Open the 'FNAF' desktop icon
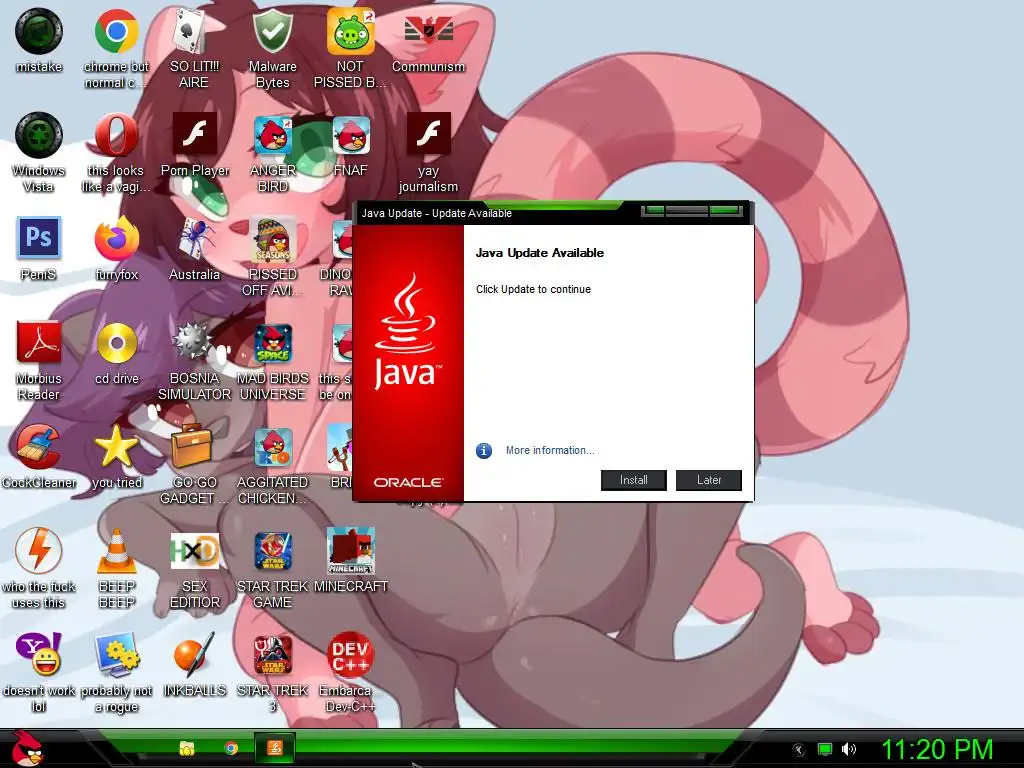The height and width of the screenshot is (768, 1024). click(351, 135)
